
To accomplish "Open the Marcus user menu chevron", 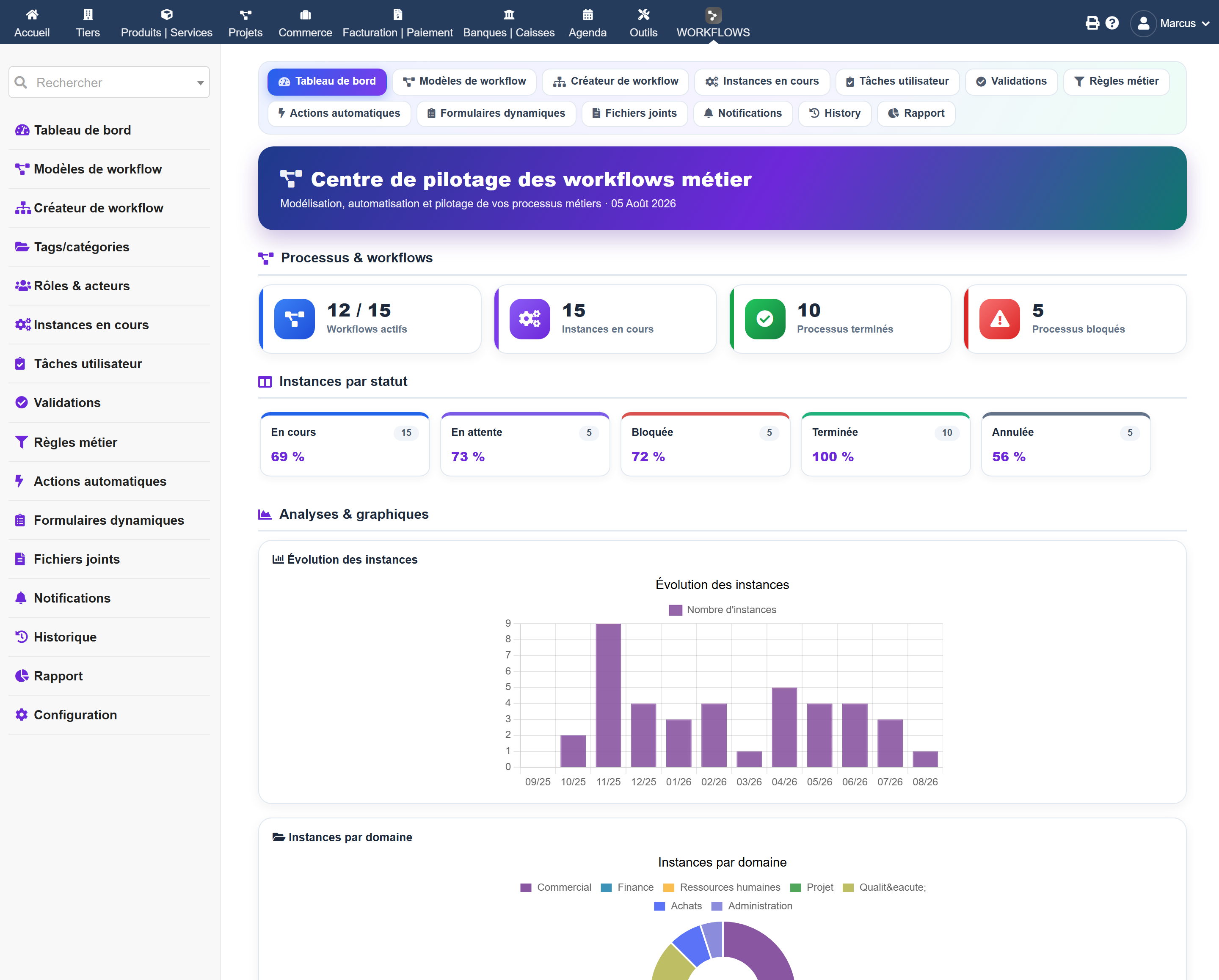I will point(1205,24).
